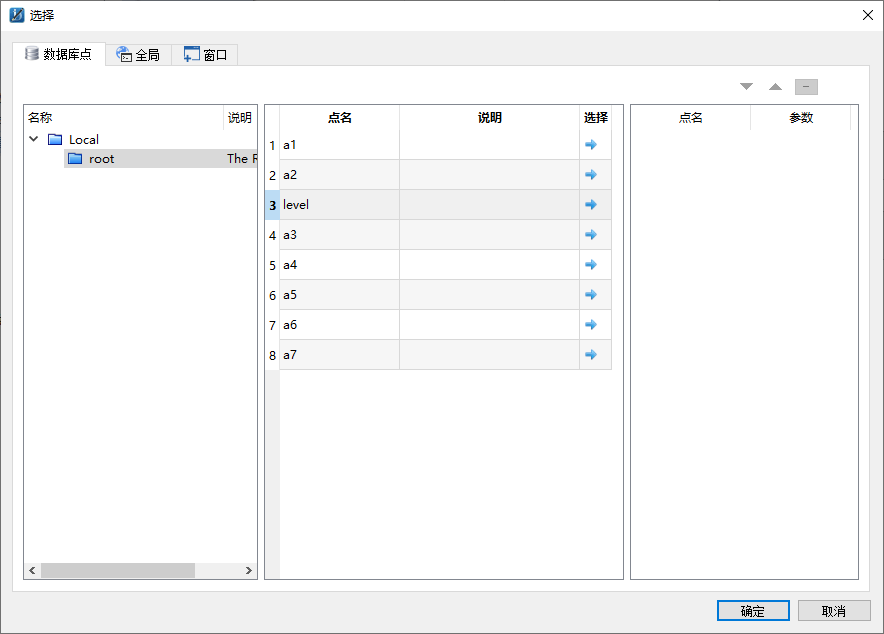The height and width of the screenshot is (634, 884).
Task: Click the select arrow for point a3
Action: click(x=591, y=234)
